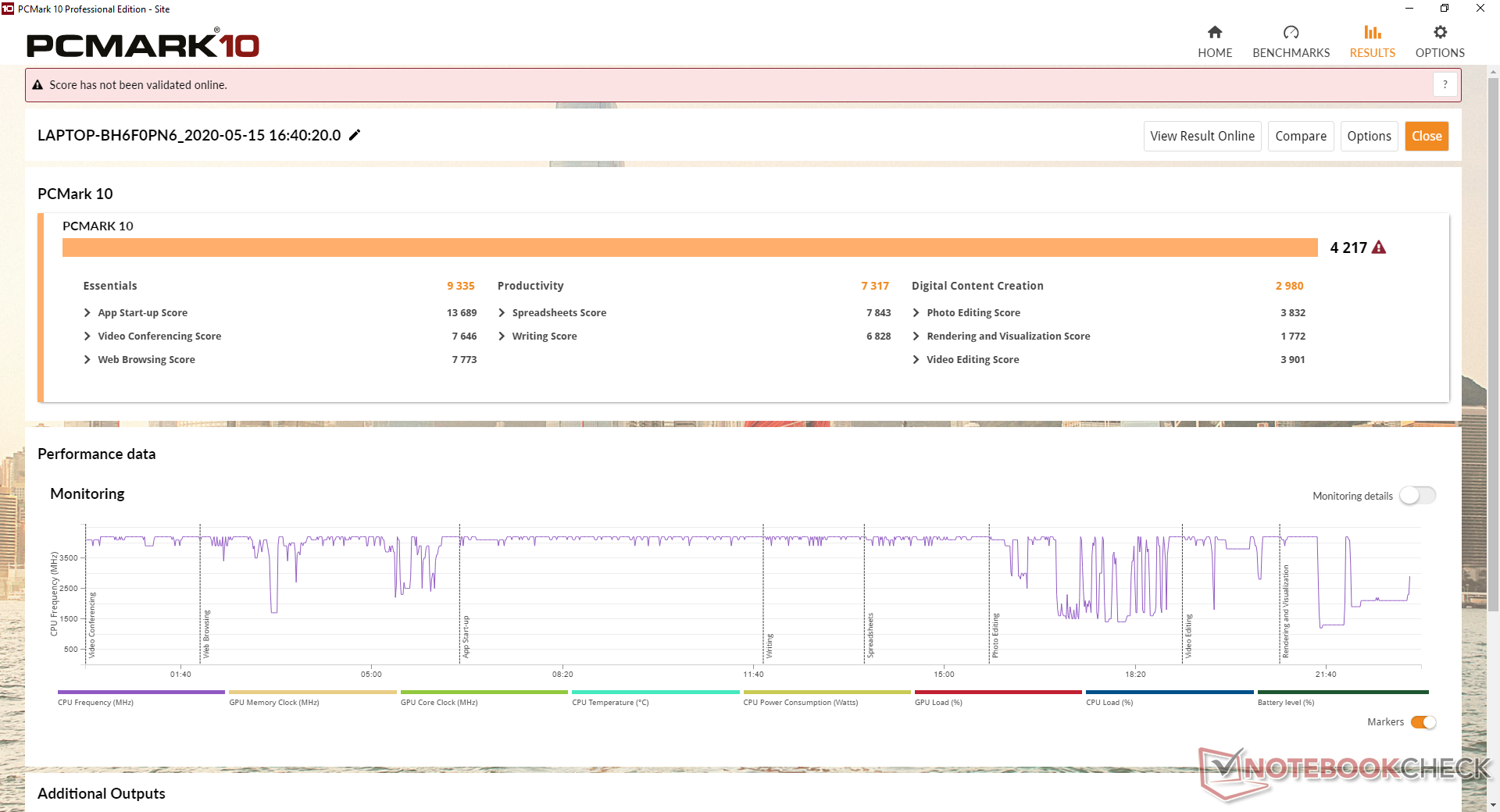
Task: Select the GPU Core Clock green swatch
Action: click(484, 692)
